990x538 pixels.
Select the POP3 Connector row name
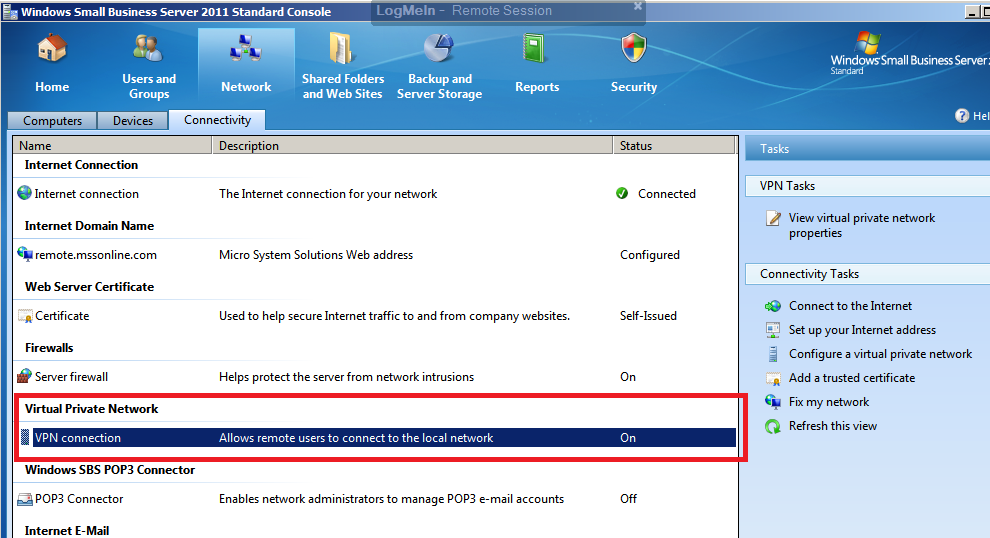(x=79, y=499)
